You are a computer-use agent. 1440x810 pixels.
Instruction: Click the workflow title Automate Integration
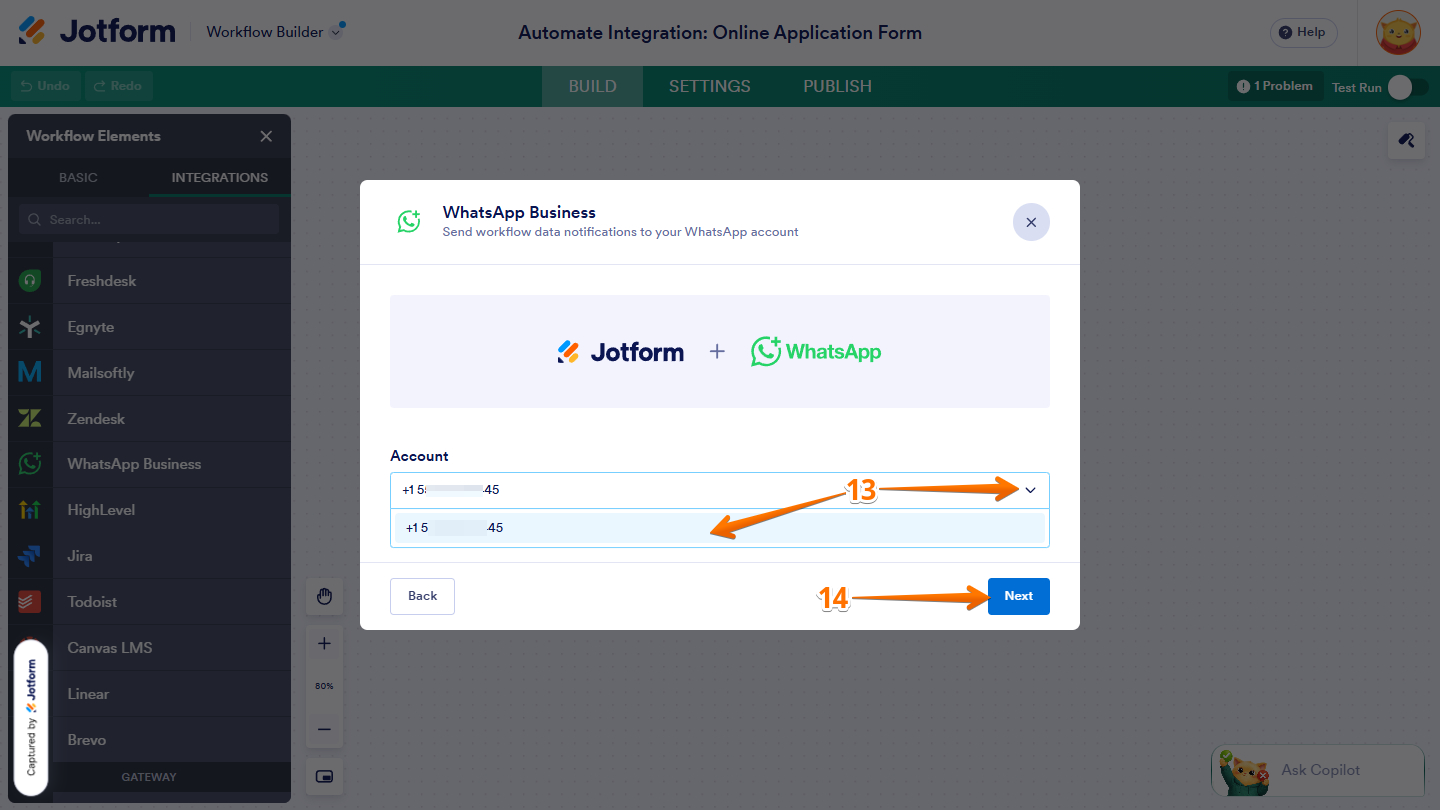point(720,32)
